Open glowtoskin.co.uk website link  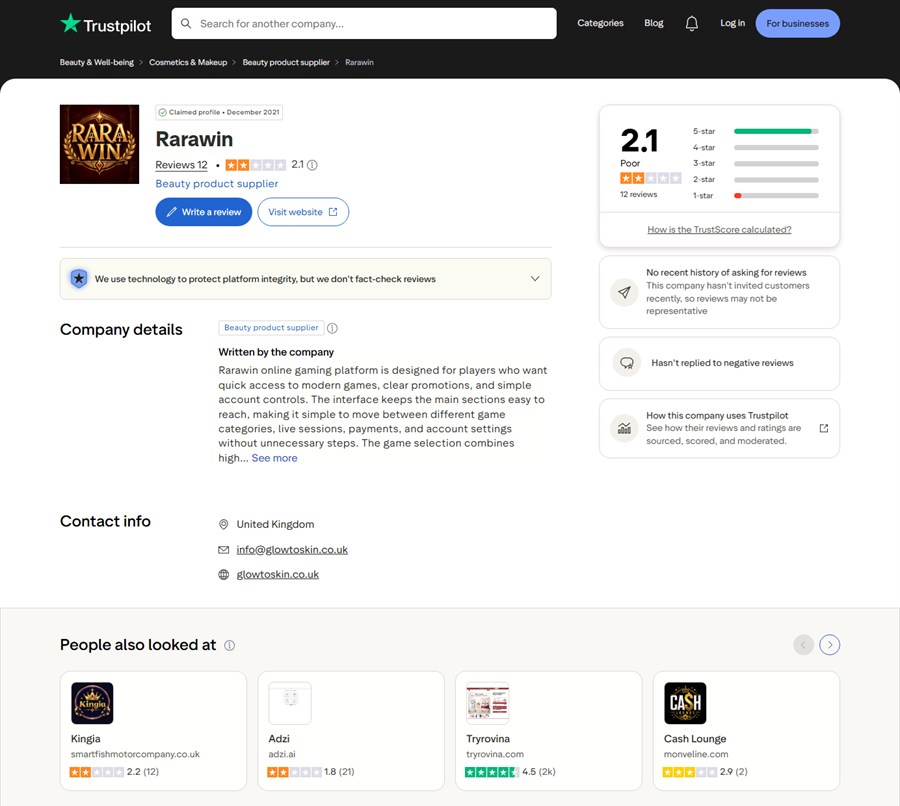click(278, 575)
